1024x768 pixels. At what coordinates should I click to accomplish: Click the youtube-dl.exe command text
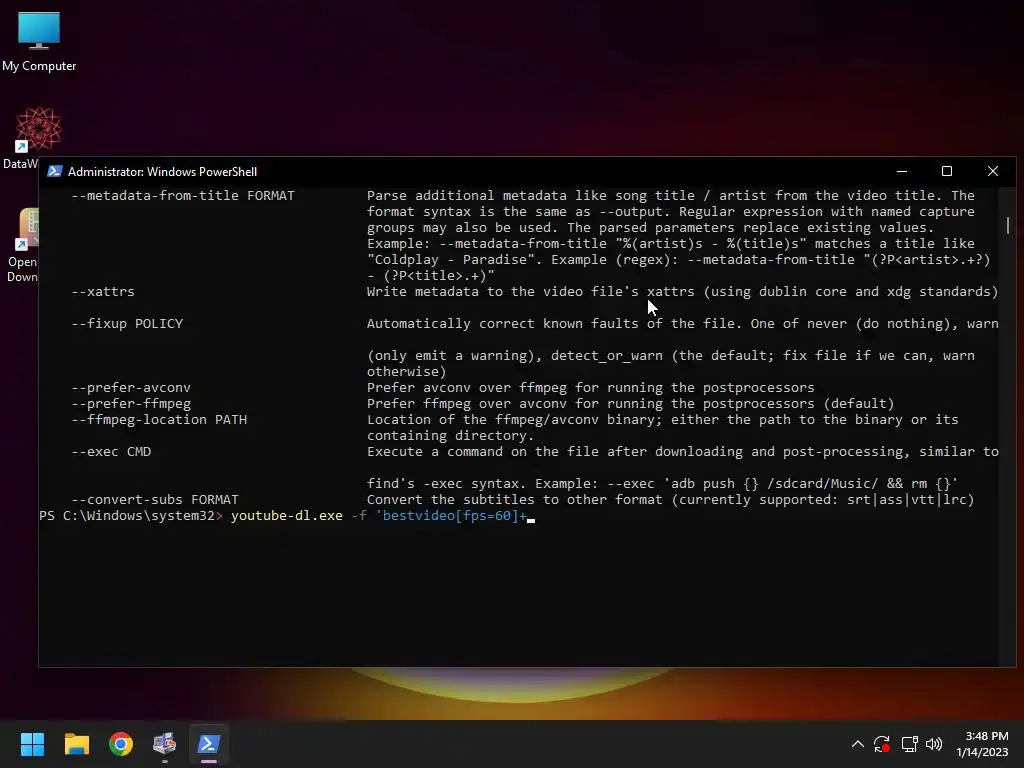[x=287, y=516]
